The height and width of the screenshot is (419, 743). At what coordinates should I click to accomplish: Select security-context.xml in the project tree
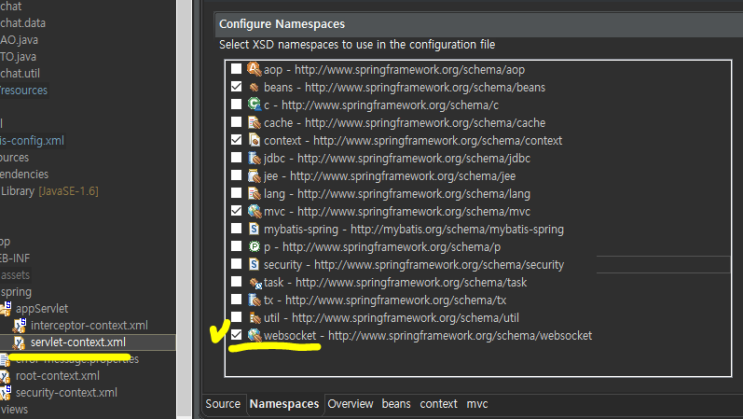click(x=66, y=392)
